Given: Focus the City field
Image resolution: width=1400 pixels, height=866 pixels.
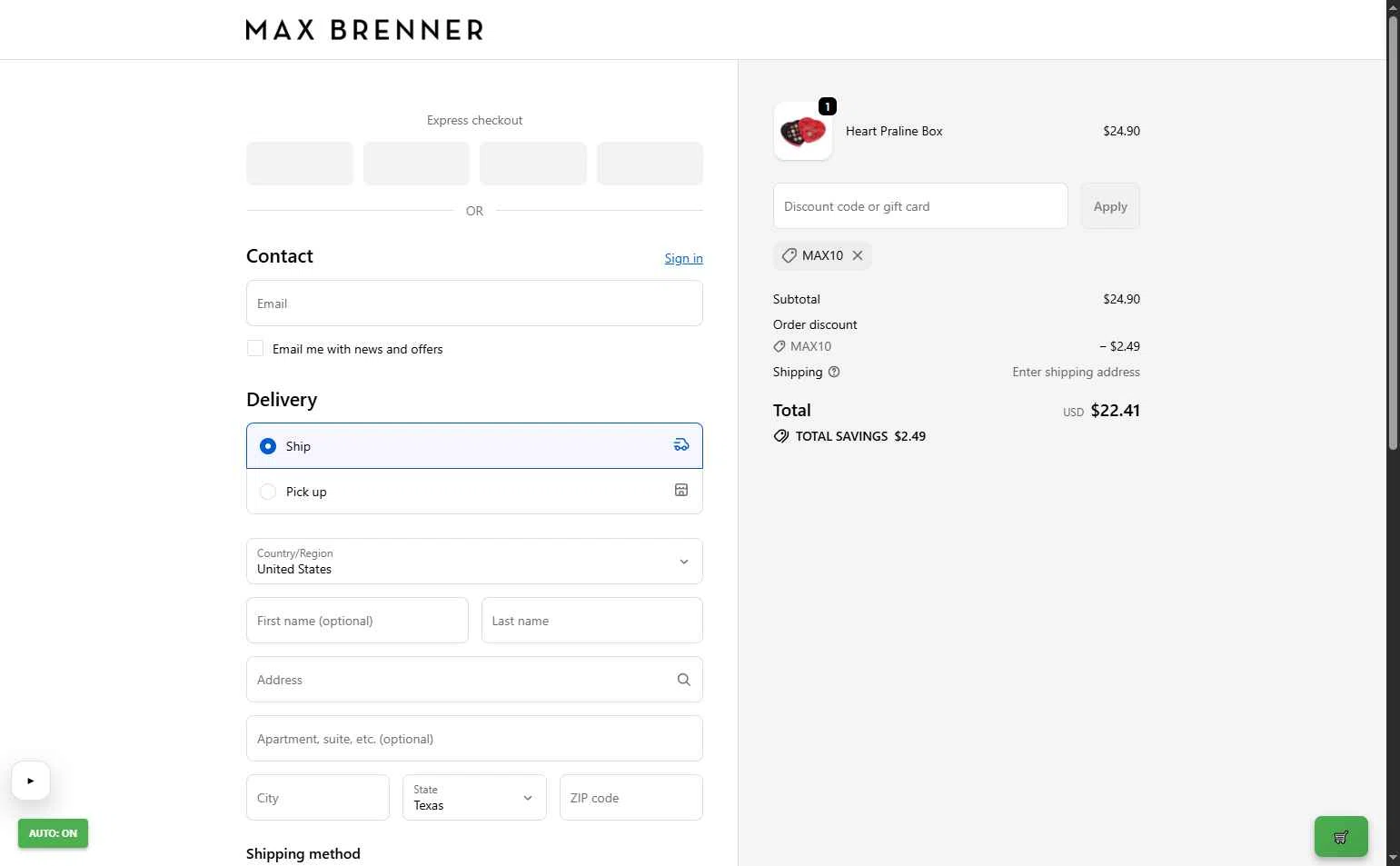Looking at the screenshot, I should [x=318, y=798].
